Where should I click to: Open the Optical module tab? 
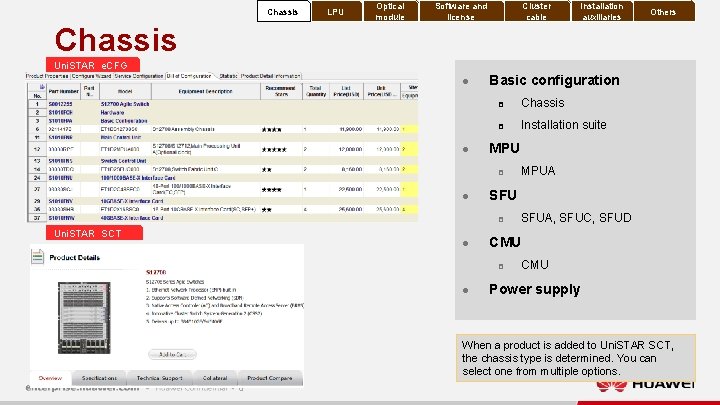[x=390, y=11]
